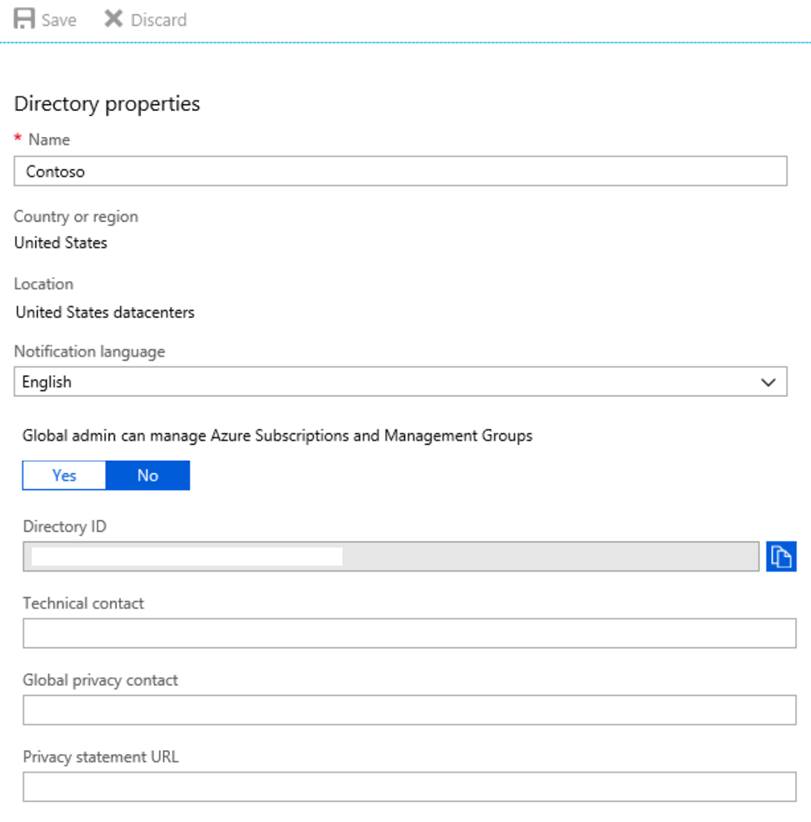The width and height of the screenshot is (811, 822).
Task: Click the Notification language label
Action: point(90,351)
